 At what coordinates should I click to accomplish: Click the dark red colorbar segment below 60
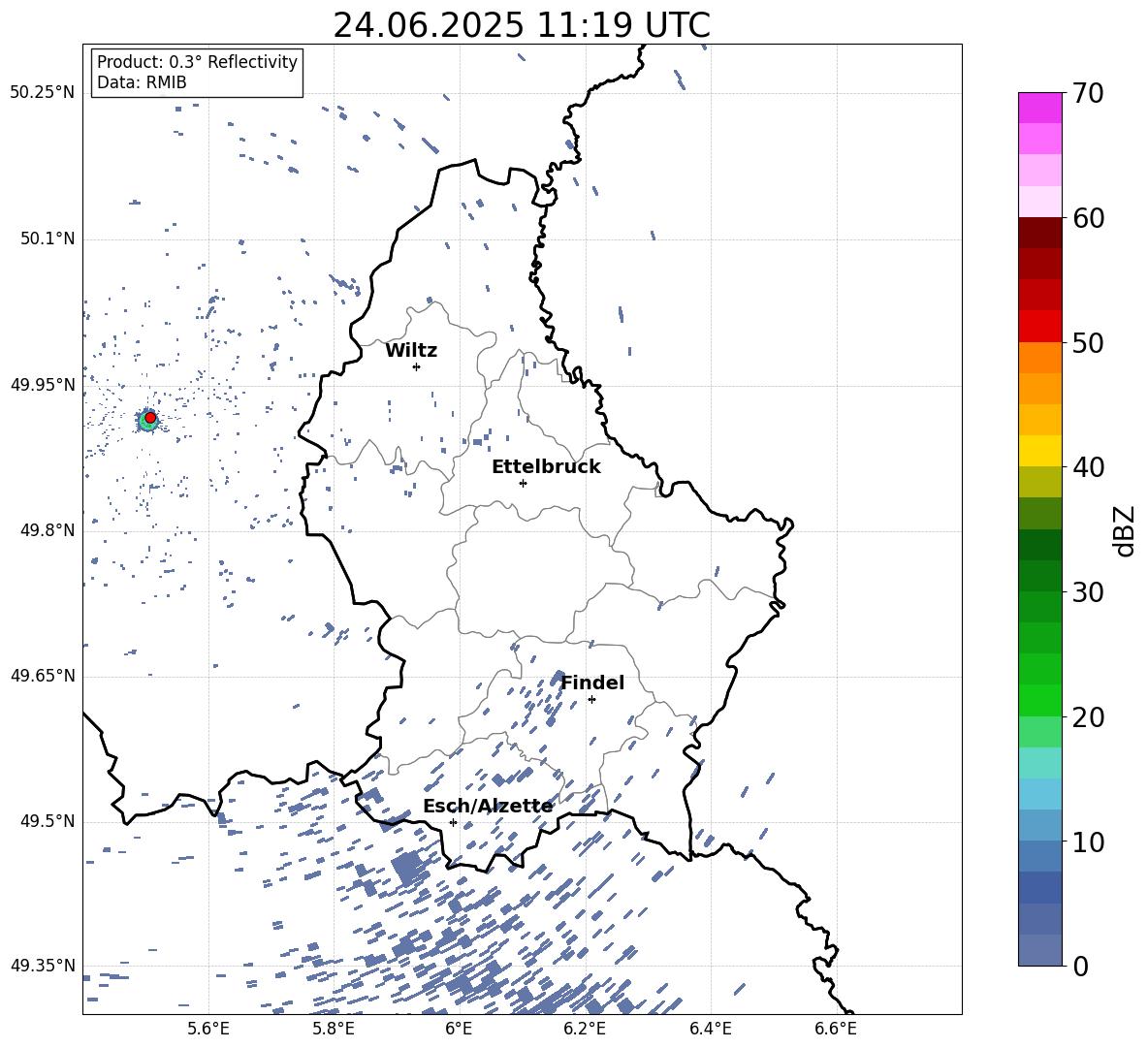[x=1040, y=233]
